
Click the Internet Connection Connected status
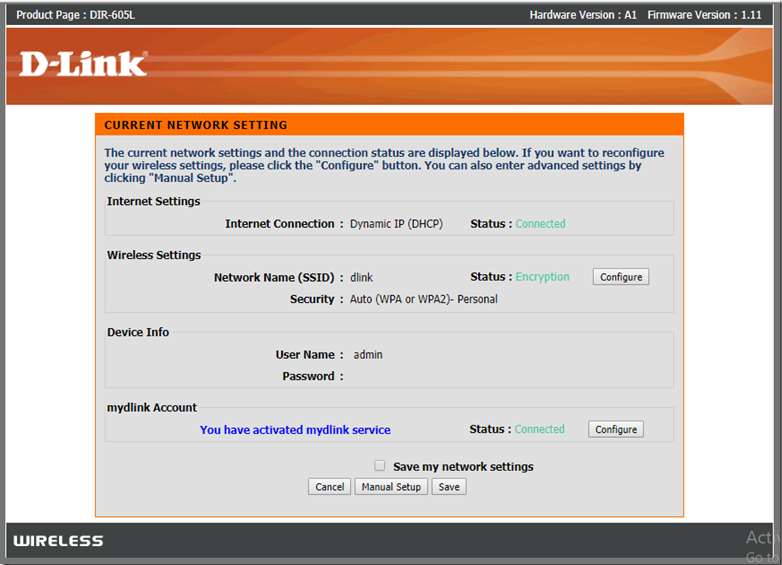540,224
